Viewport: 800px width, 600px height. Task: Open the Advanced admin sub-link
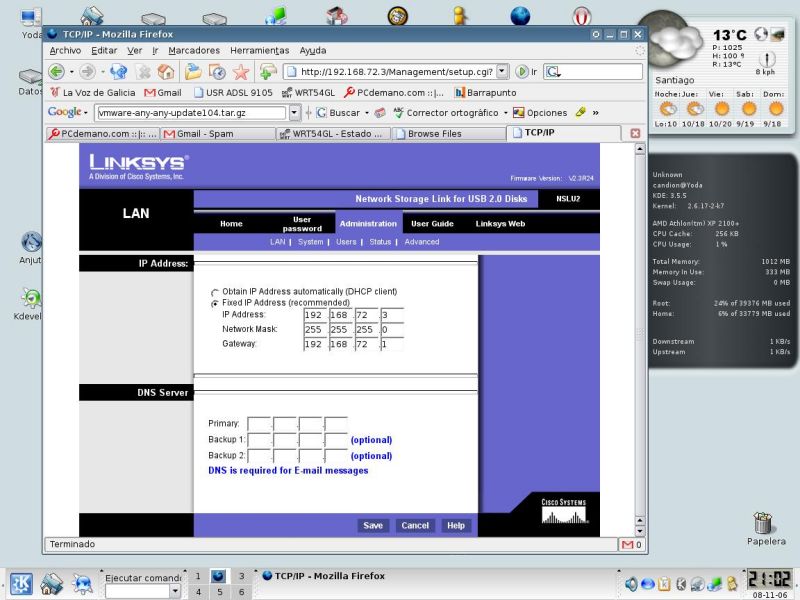[421, 242]
